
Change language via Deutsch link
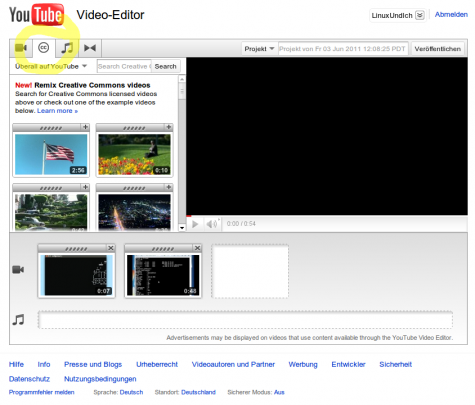click(x=131, y=392)
